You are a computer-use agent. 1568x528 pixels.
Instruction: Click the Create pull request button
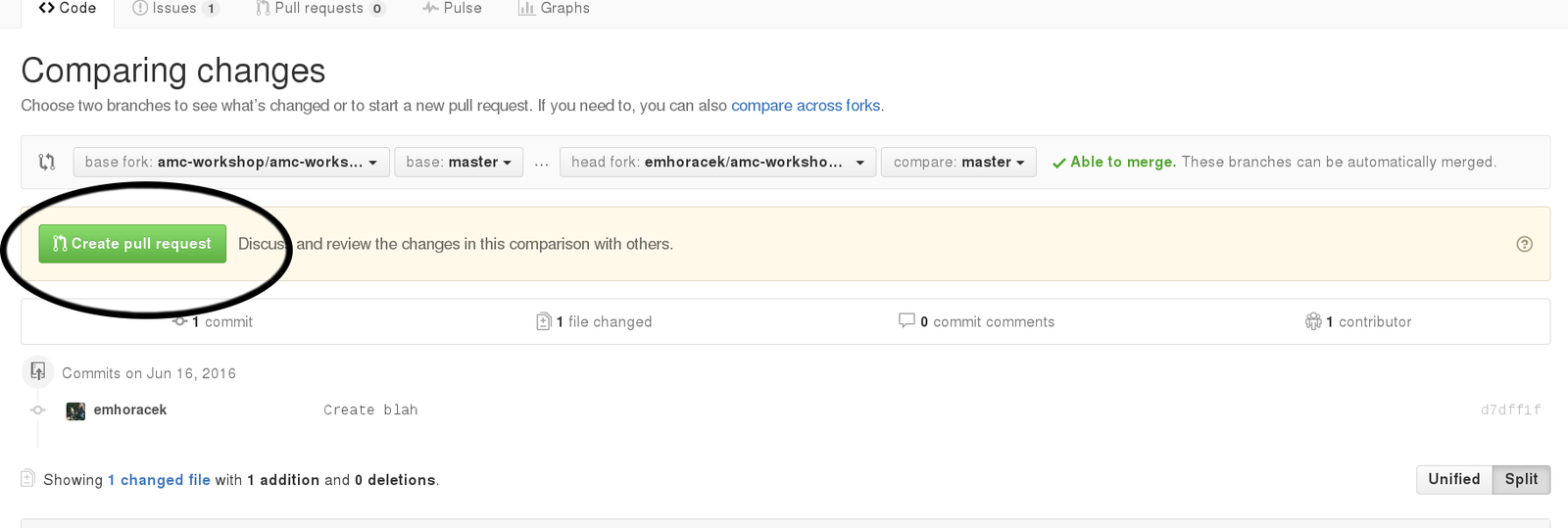point(132,244)
